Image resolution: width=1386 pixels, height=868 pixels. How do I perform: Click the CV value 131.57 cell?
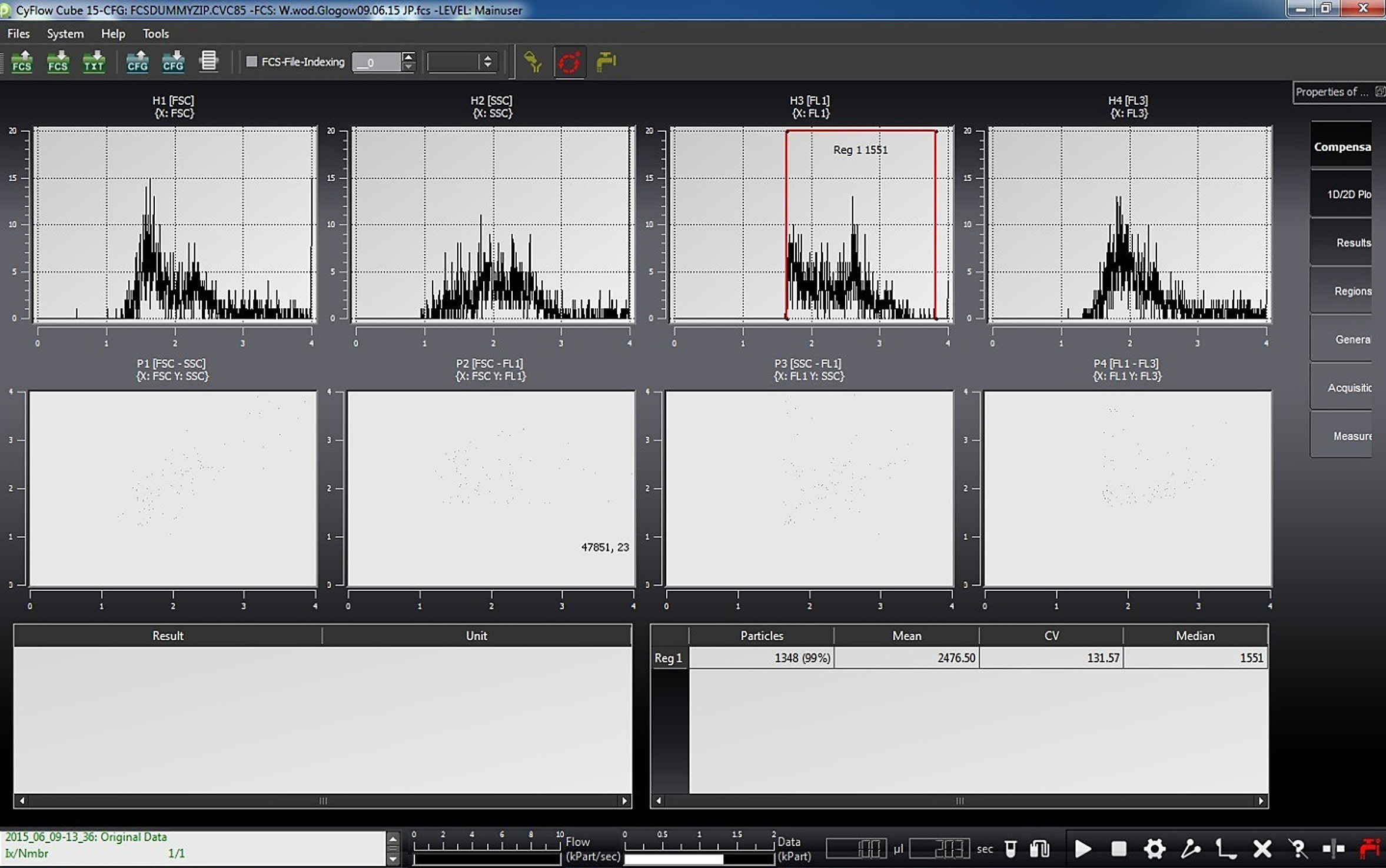(x=1051, y=658)
